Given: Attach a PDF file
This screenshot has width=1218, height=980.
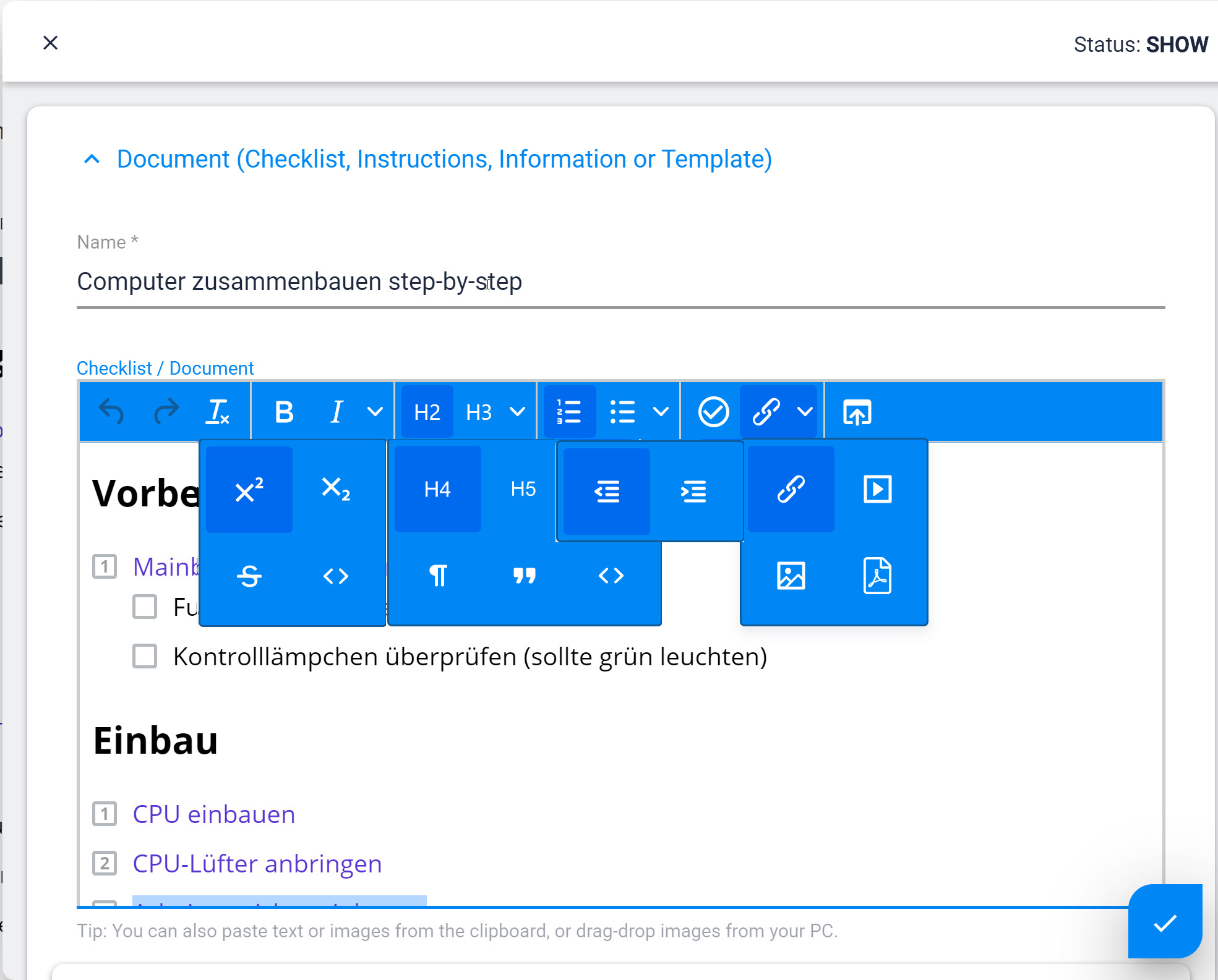Looking at the screenshot, I should coord(877,575).
